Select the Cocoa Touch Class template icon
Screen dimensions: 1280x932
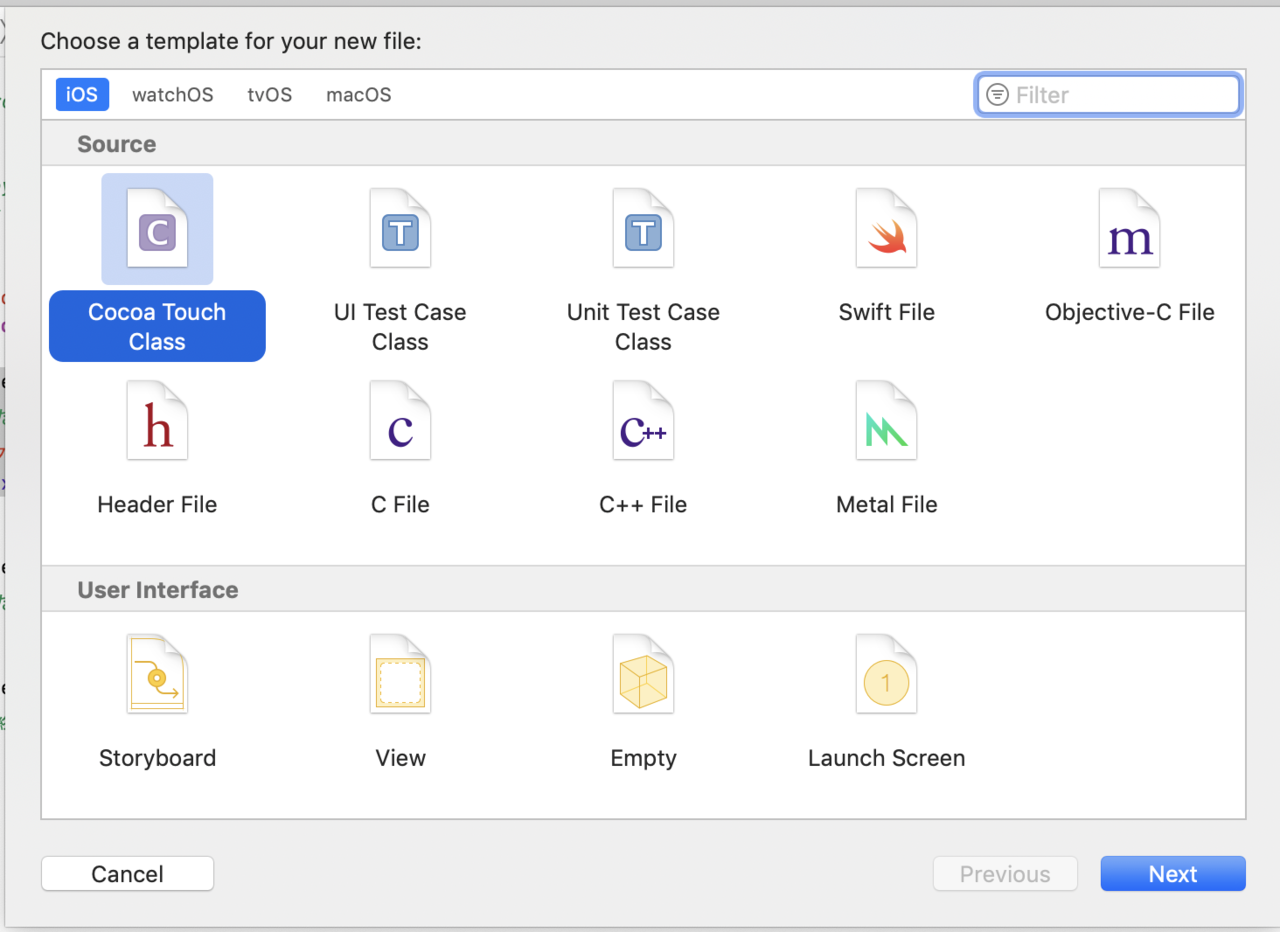(x=157, y=230)
